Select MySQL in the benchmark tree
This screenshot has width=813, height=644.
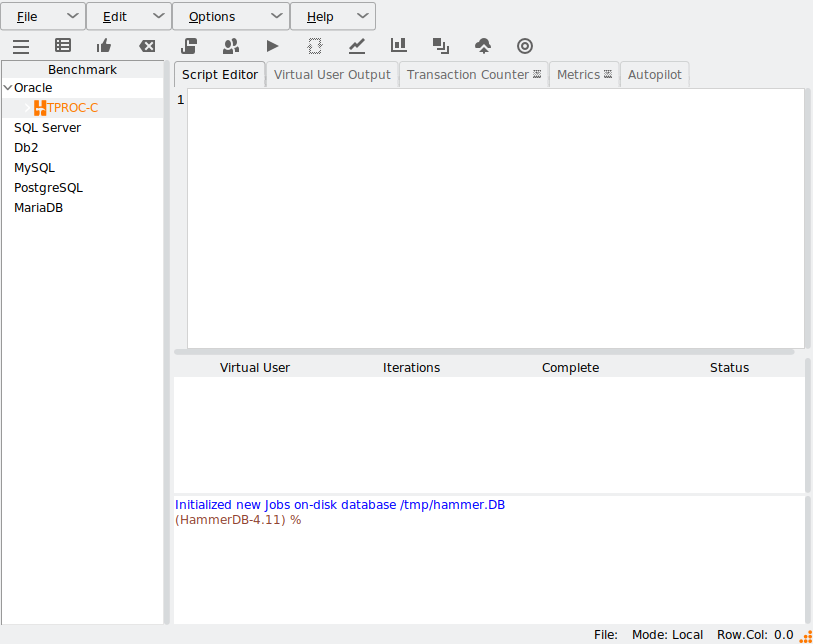click(x=34, y=168)
